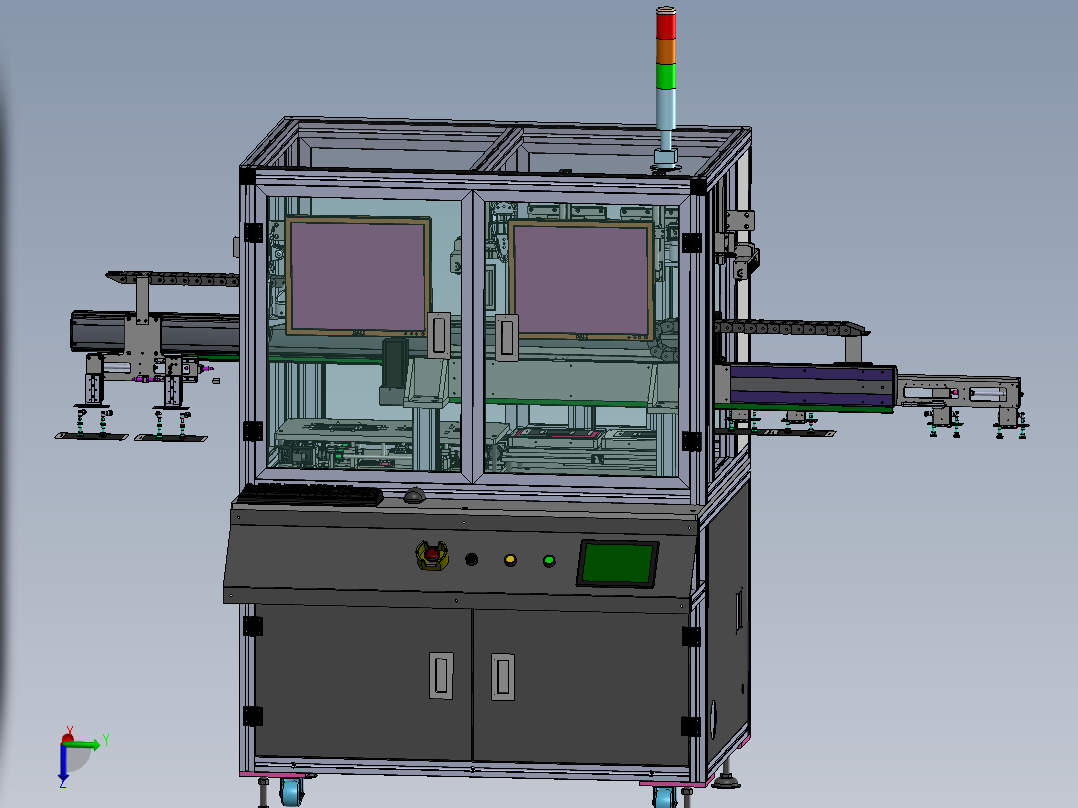Select the mouse beside the keyboard
Screen dimensions: 1078x808
click(414, 495)
